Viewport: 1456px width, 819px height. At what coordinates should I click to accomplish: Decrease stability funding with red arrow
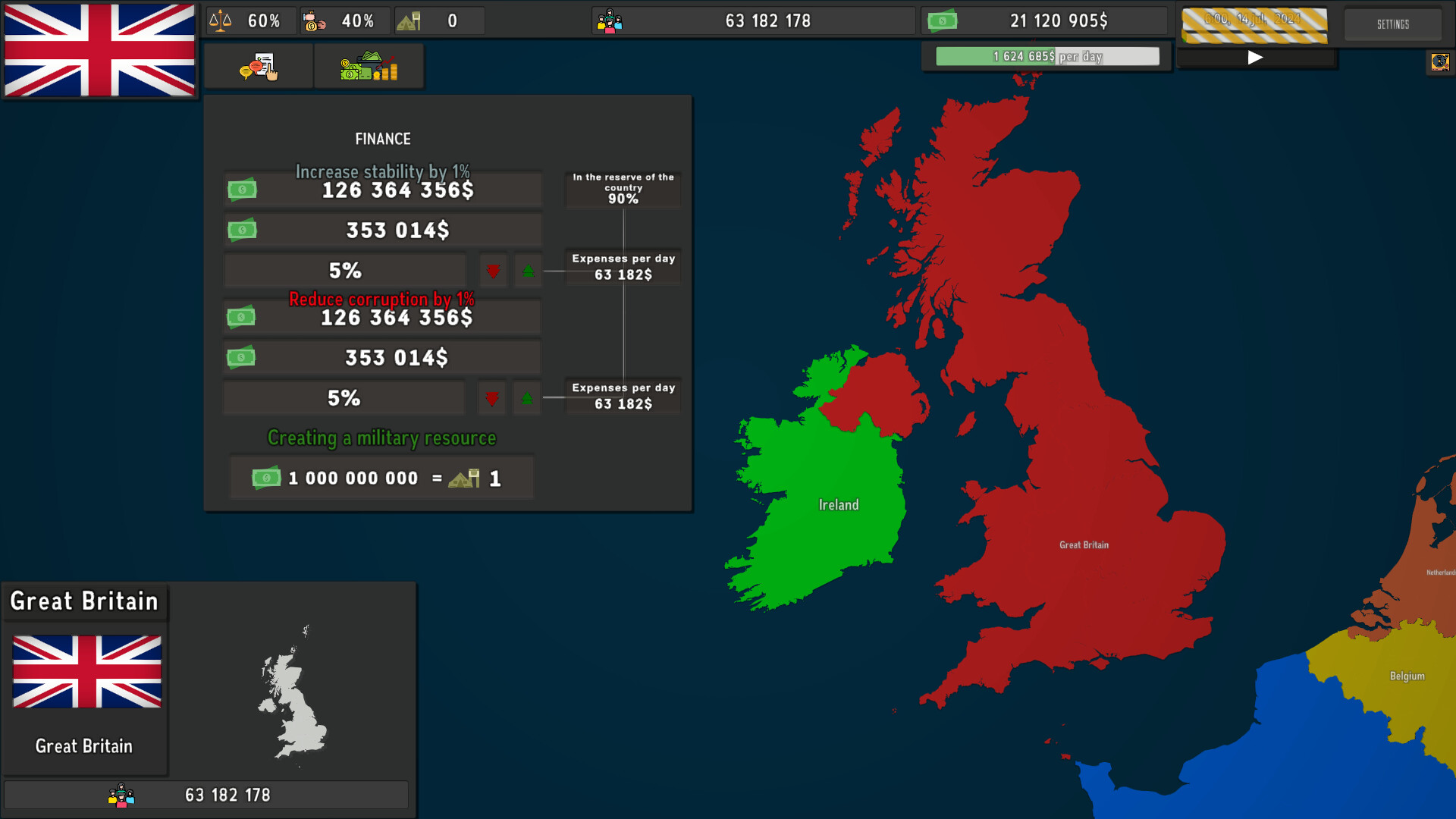[493, 271]
